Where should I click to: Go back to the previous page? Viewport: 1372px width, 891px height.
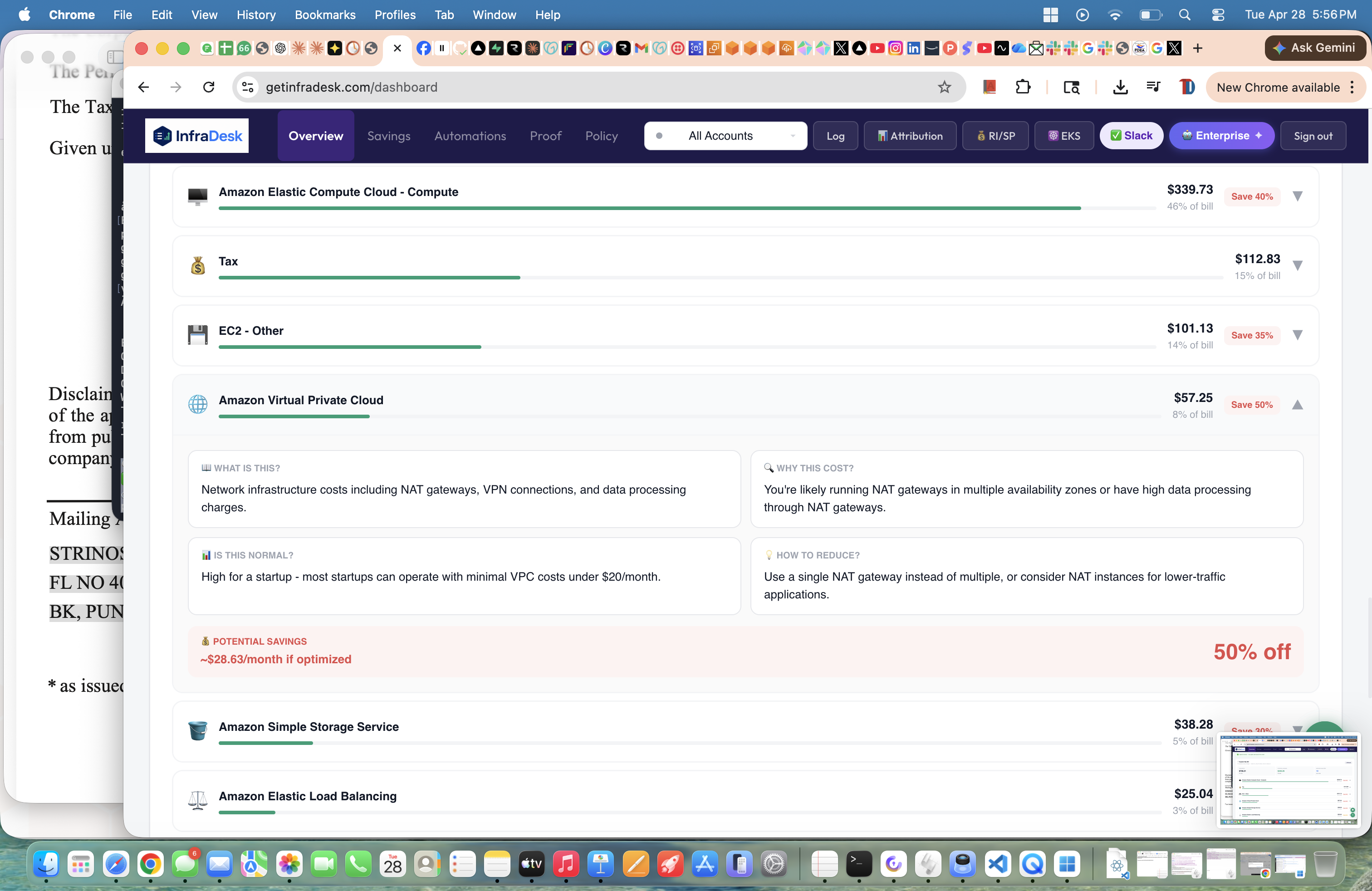[143, 87]
